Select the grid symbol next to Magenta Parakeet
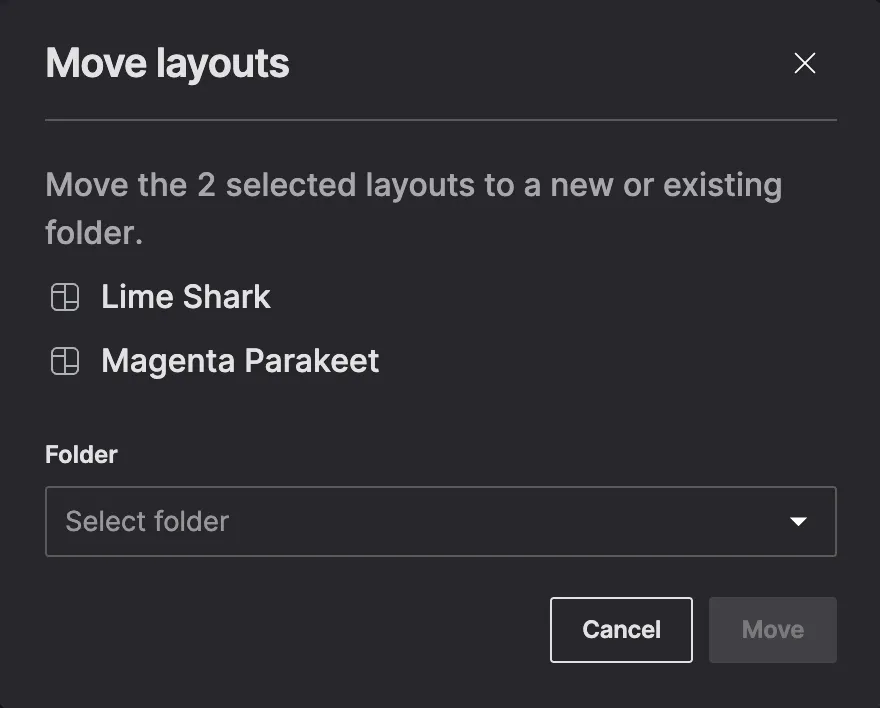The height and width of the screenshot is (708, 880). coord(64,361)
